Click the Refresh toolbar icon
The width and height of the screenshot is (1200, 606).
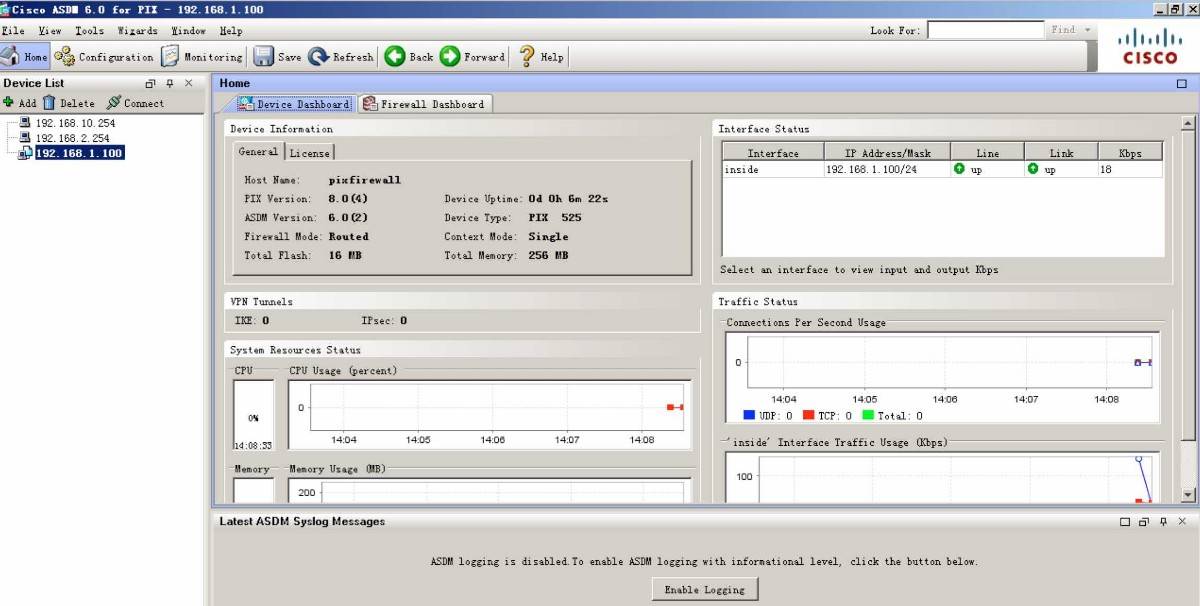(319, 57)
